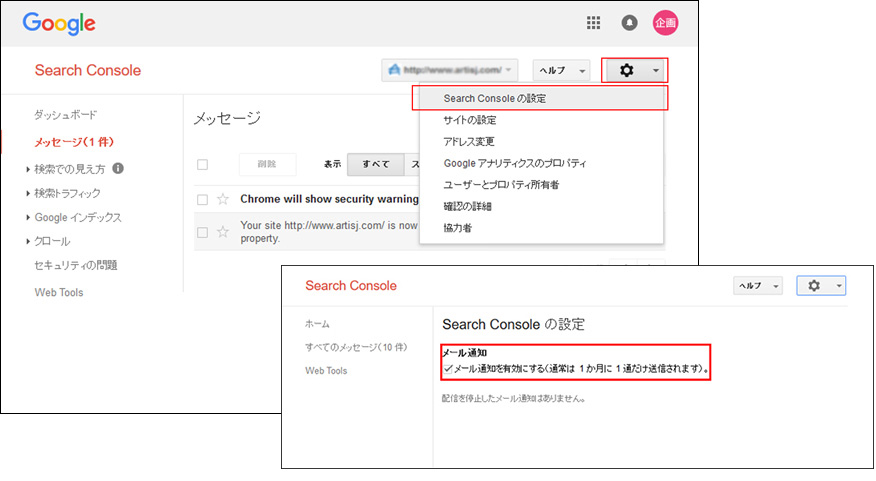Viewport: 876px width, 481px height.
Task: Check the 'Your site' message checkbox
Action: point(202,232)
